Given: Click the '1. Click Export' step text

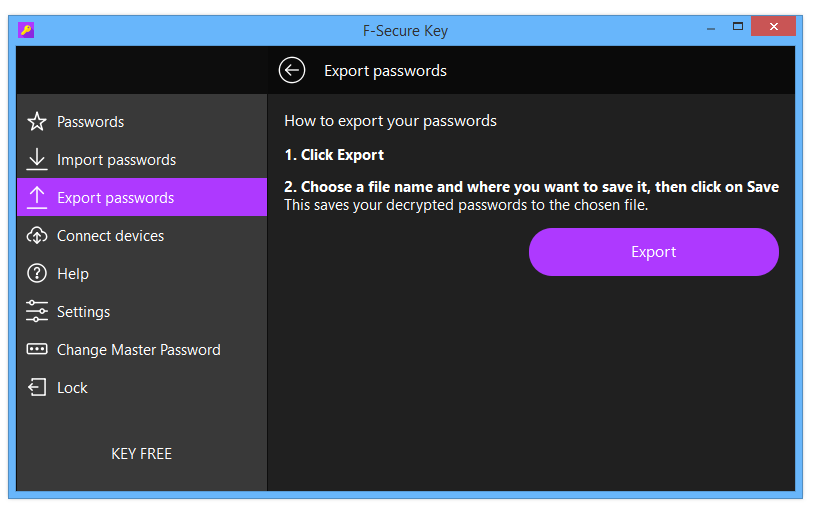Looking at the screenshot, I should point(334,155).
